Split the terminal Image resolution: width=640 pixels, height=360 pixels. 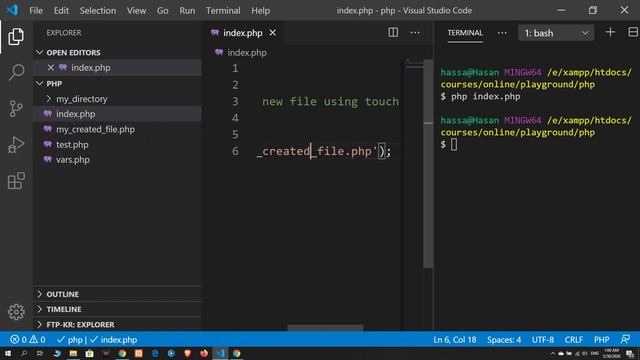pyautogui.click(x=633, y=32)
